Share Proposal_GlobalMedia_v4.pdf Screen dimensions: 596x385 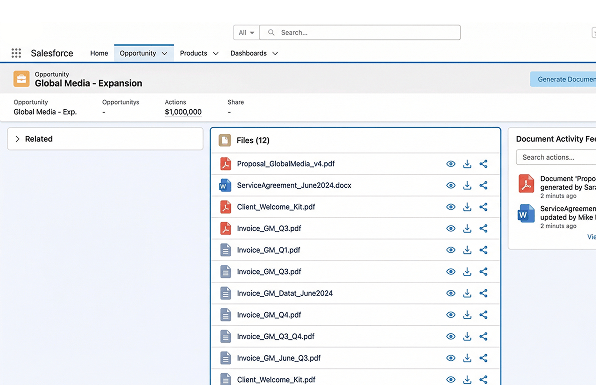coord(483,164)
